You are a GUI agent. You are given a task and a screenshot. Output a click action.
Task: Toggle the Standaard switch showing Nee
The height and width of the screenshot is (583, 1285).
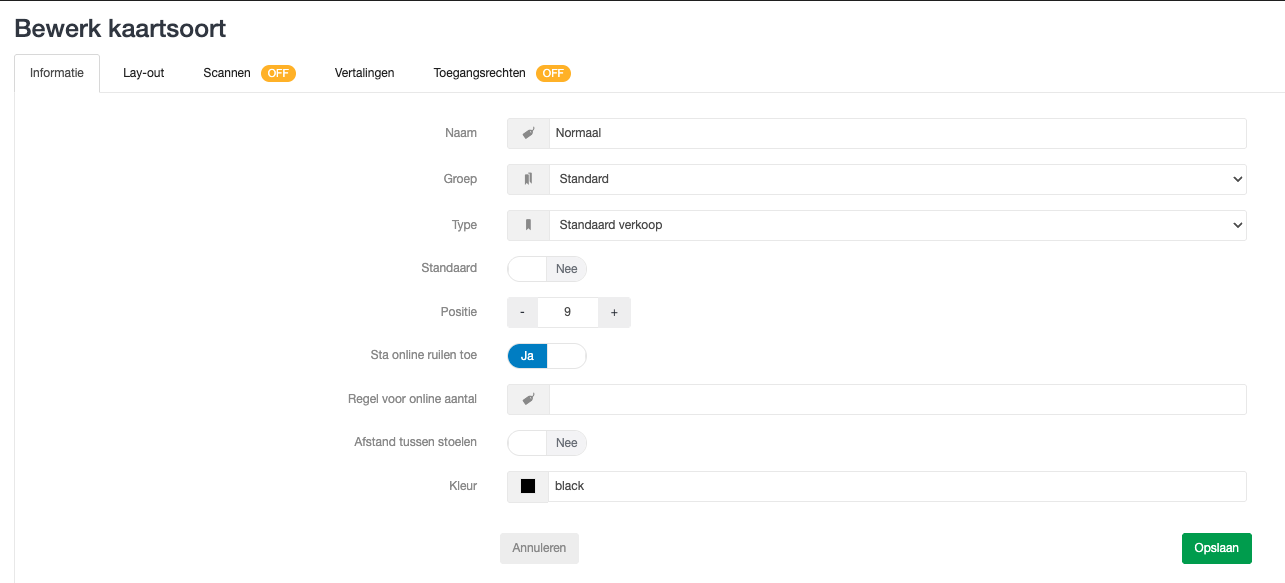(547, 269)
